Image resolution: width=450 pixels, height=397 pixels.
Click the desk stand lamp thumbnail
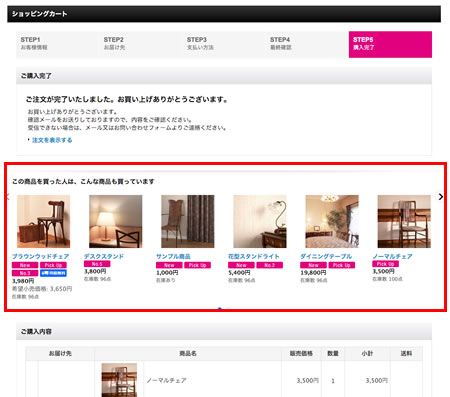(116, 221)
